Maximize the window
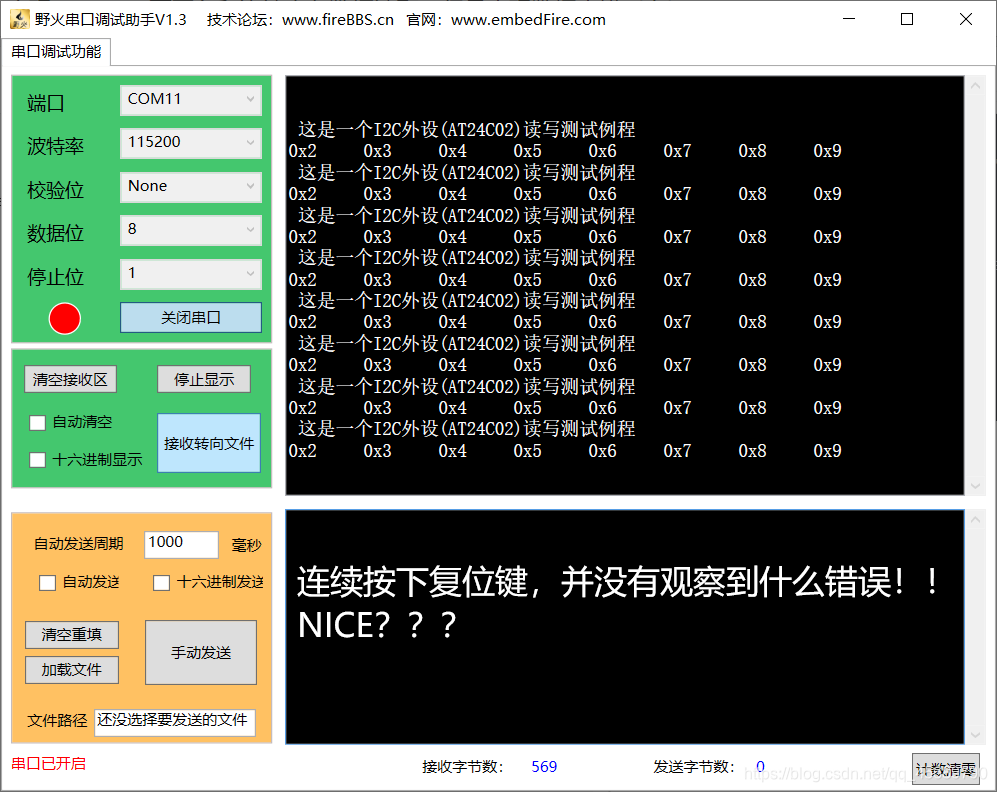The width and height of the screenshot is (997, 792). 907,19
